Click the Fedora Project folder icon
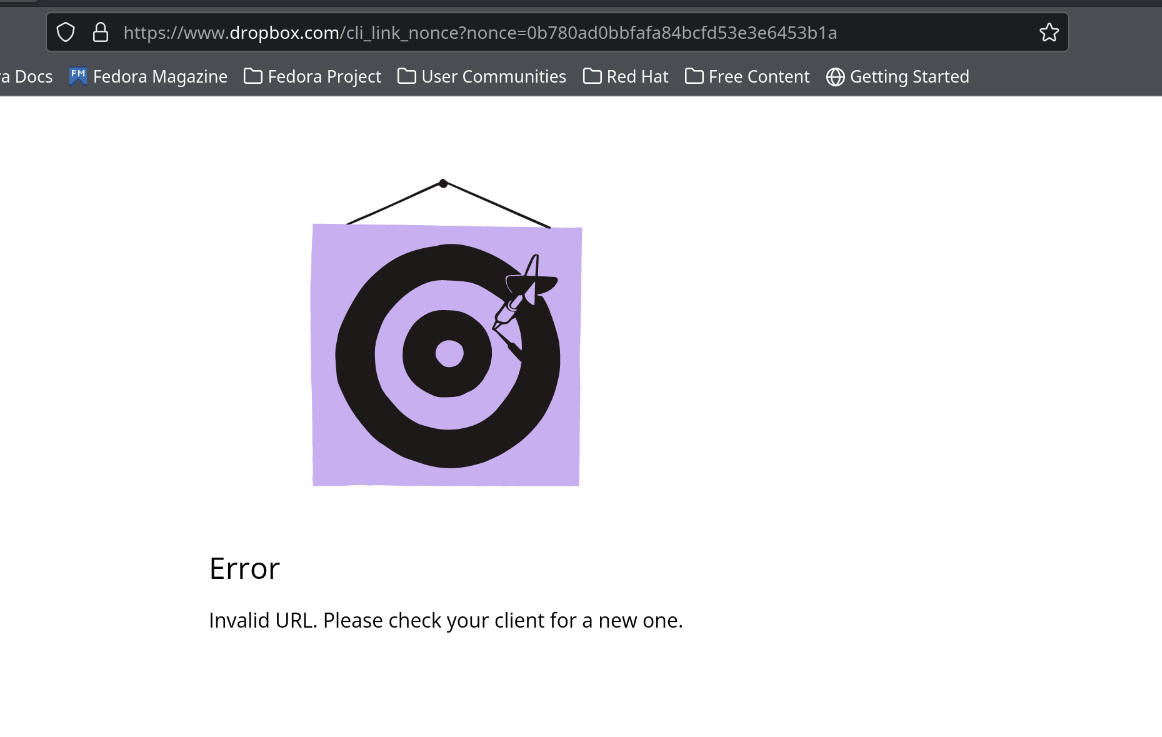This screenshot has height=737, width=1162. click(x=253, y=76)
